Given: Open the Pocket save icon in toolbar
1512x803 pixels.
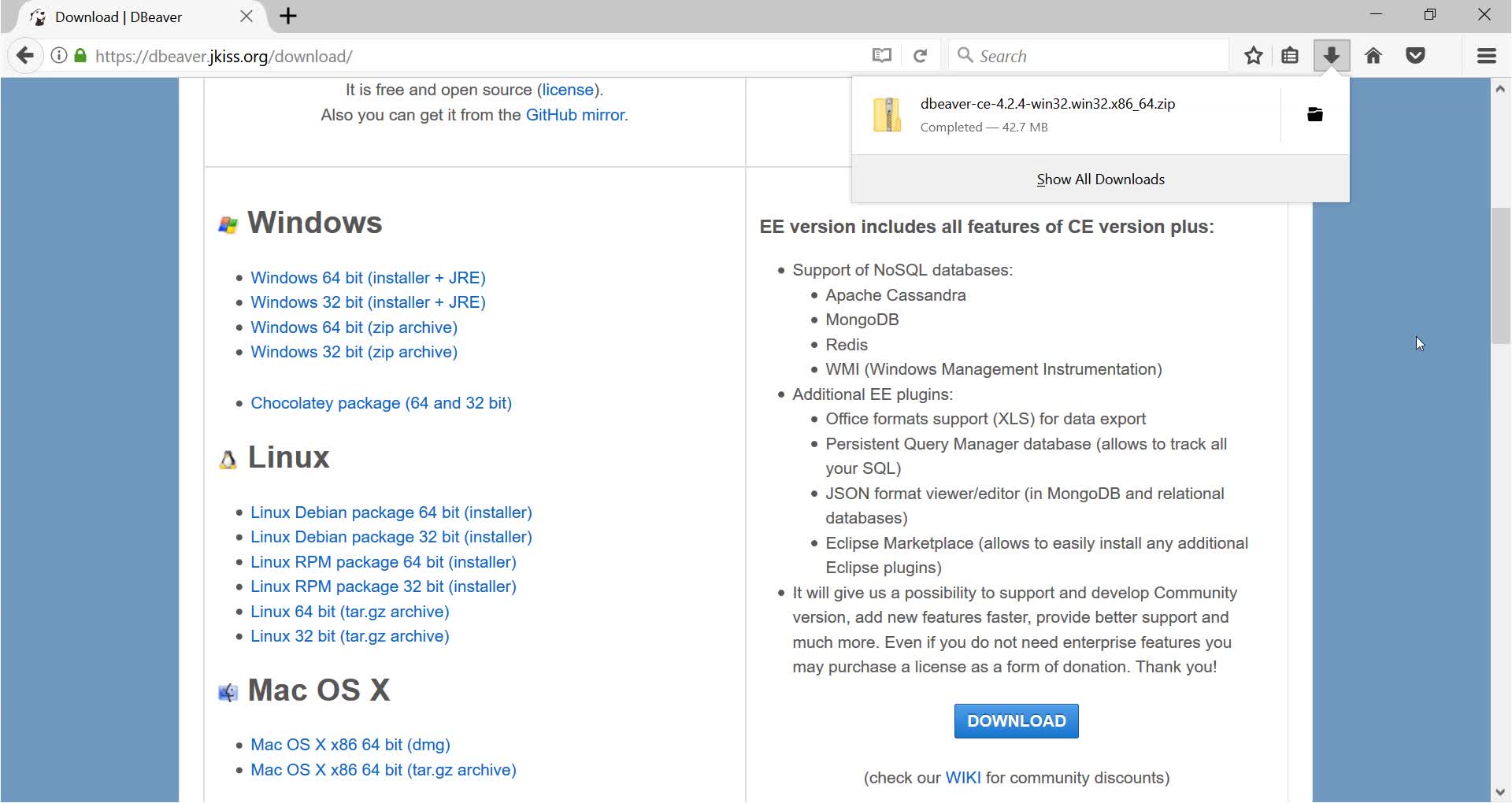Looking at the screenshot, I should pyautogui.click(x=1415, y=55).
